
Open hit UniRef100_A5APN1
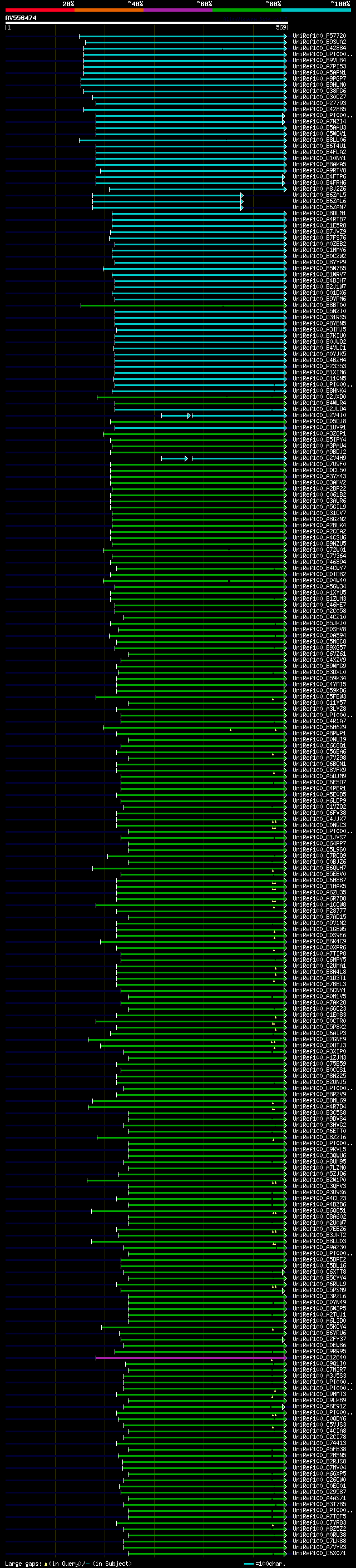[319, 72]
